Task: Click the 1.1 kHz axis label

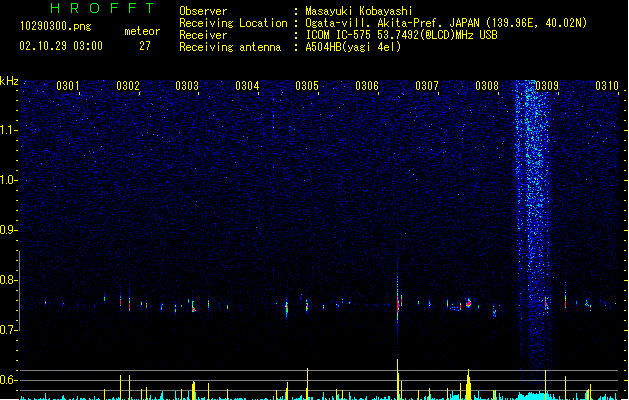Action: pyautogui.click(x=8, y=130)
